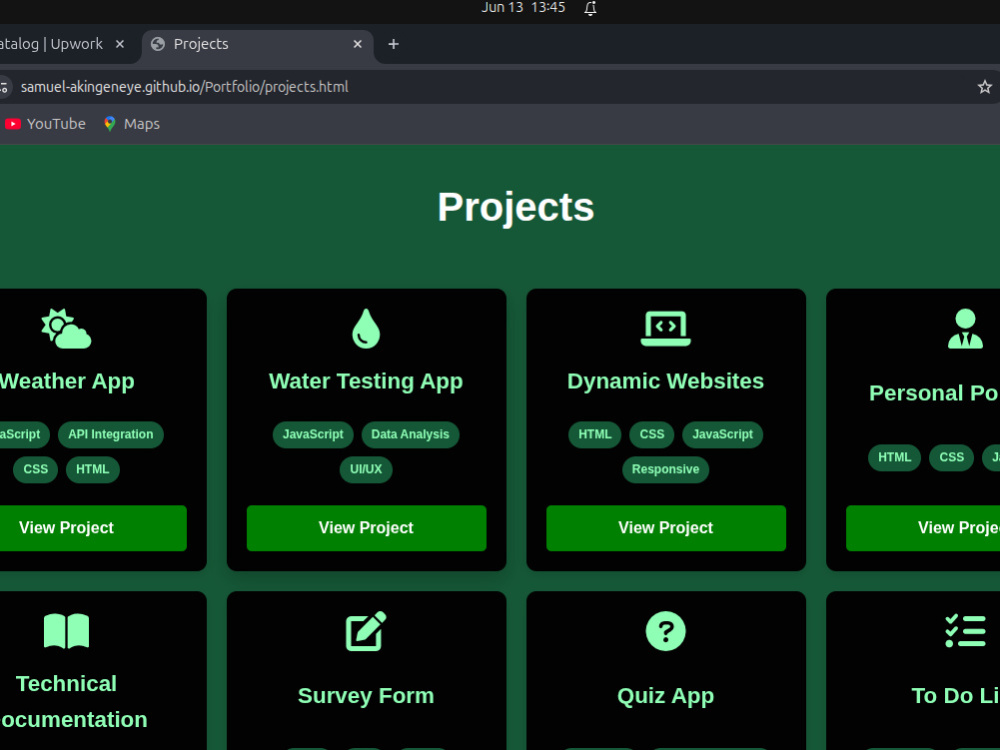Close the Projects tab
This screenshot has width=1000, height=750.
click(x=357, y=44)
